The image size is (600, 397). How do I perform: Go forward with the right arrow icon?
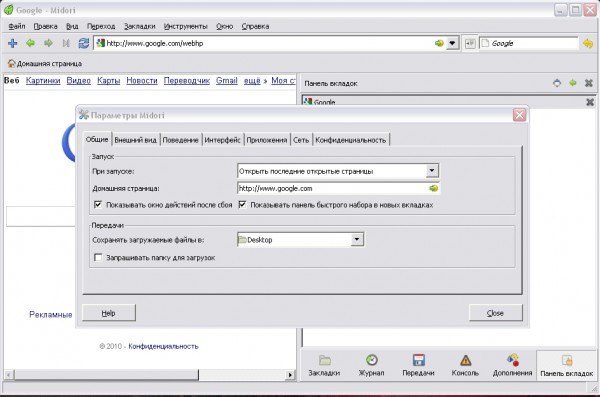point(48,43)
